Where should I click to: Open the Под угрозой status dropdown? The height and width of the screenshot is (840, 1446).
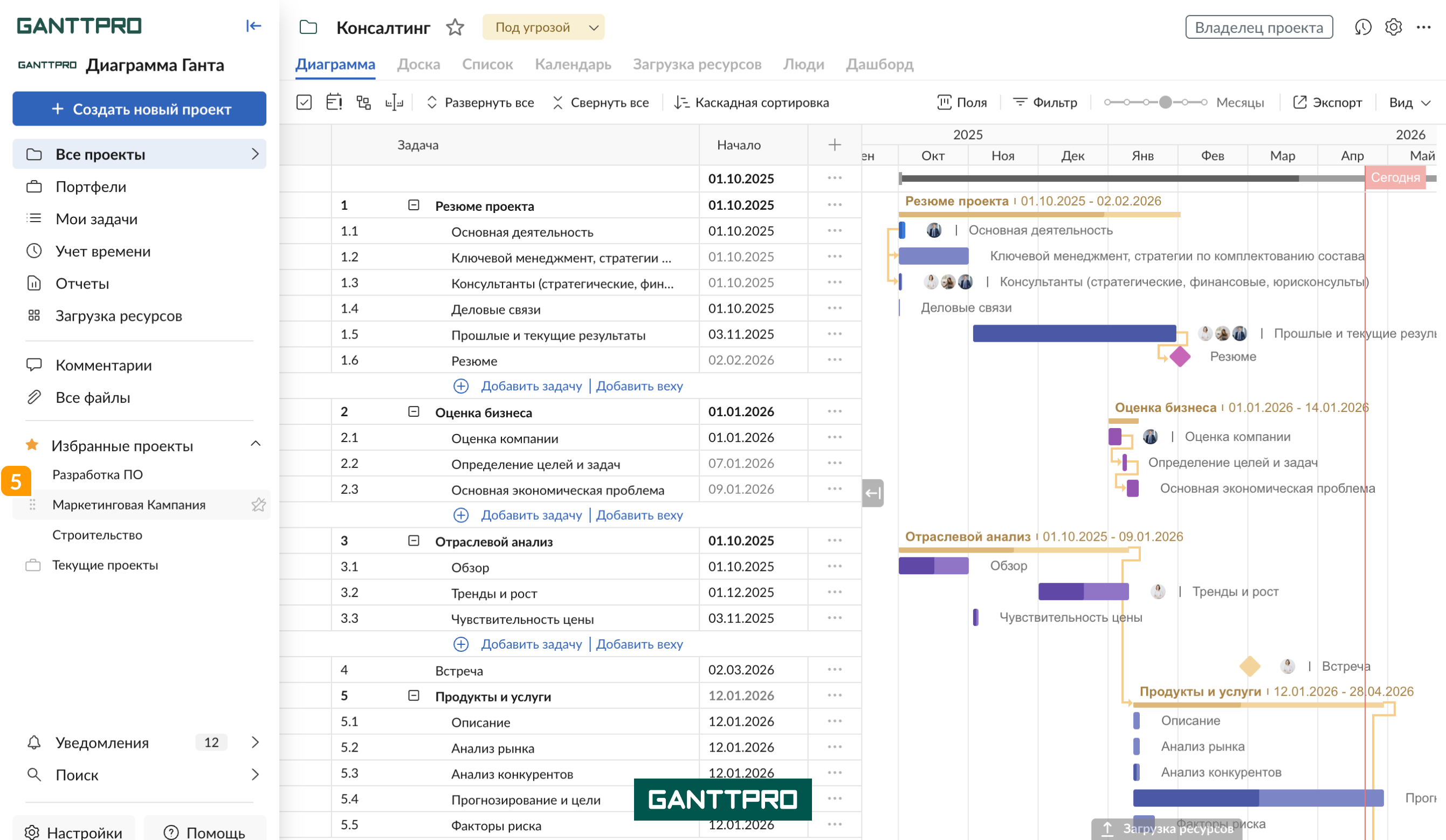[543, 27]
